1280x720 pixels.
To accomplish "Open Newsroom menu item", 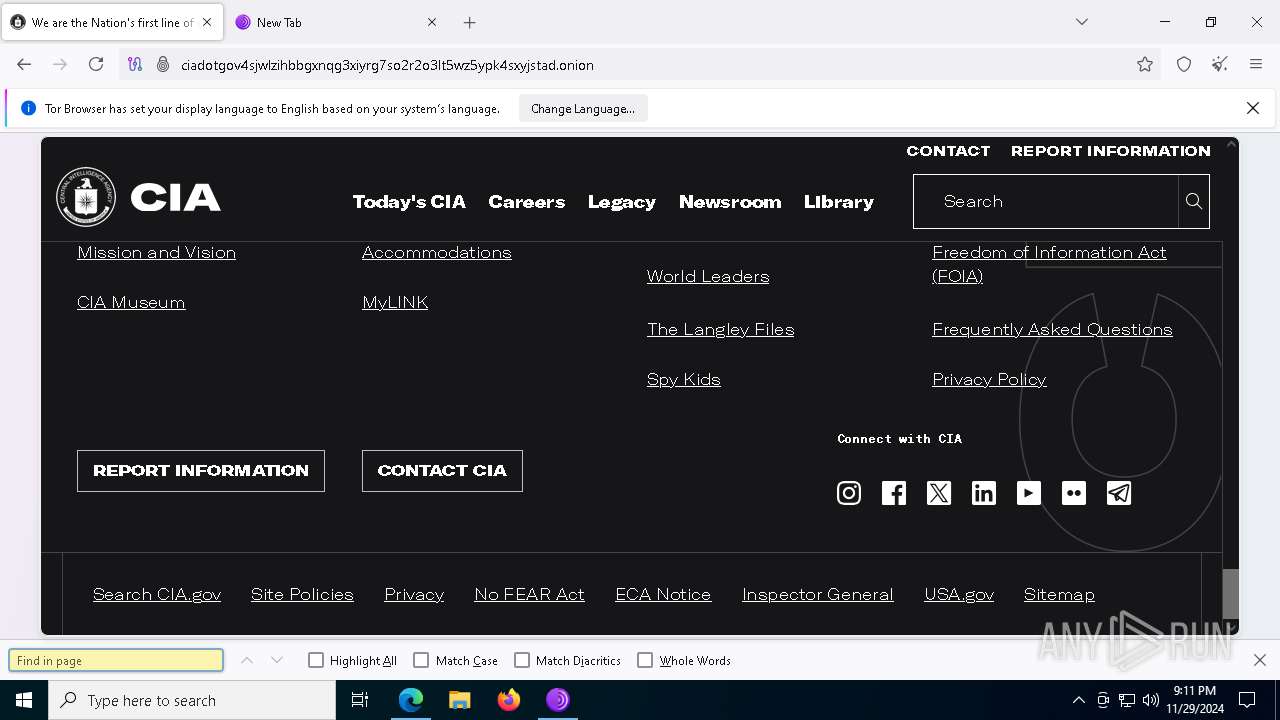I will tap(730, 202).
